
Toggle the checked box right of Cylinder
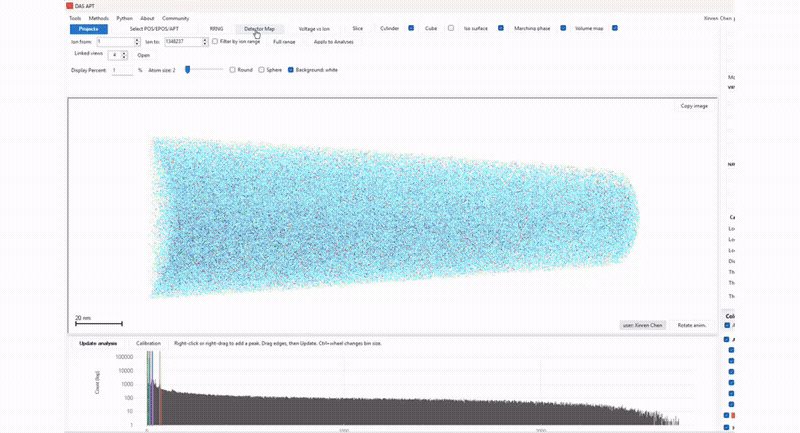pyautogui.click(x=411, y=28)
